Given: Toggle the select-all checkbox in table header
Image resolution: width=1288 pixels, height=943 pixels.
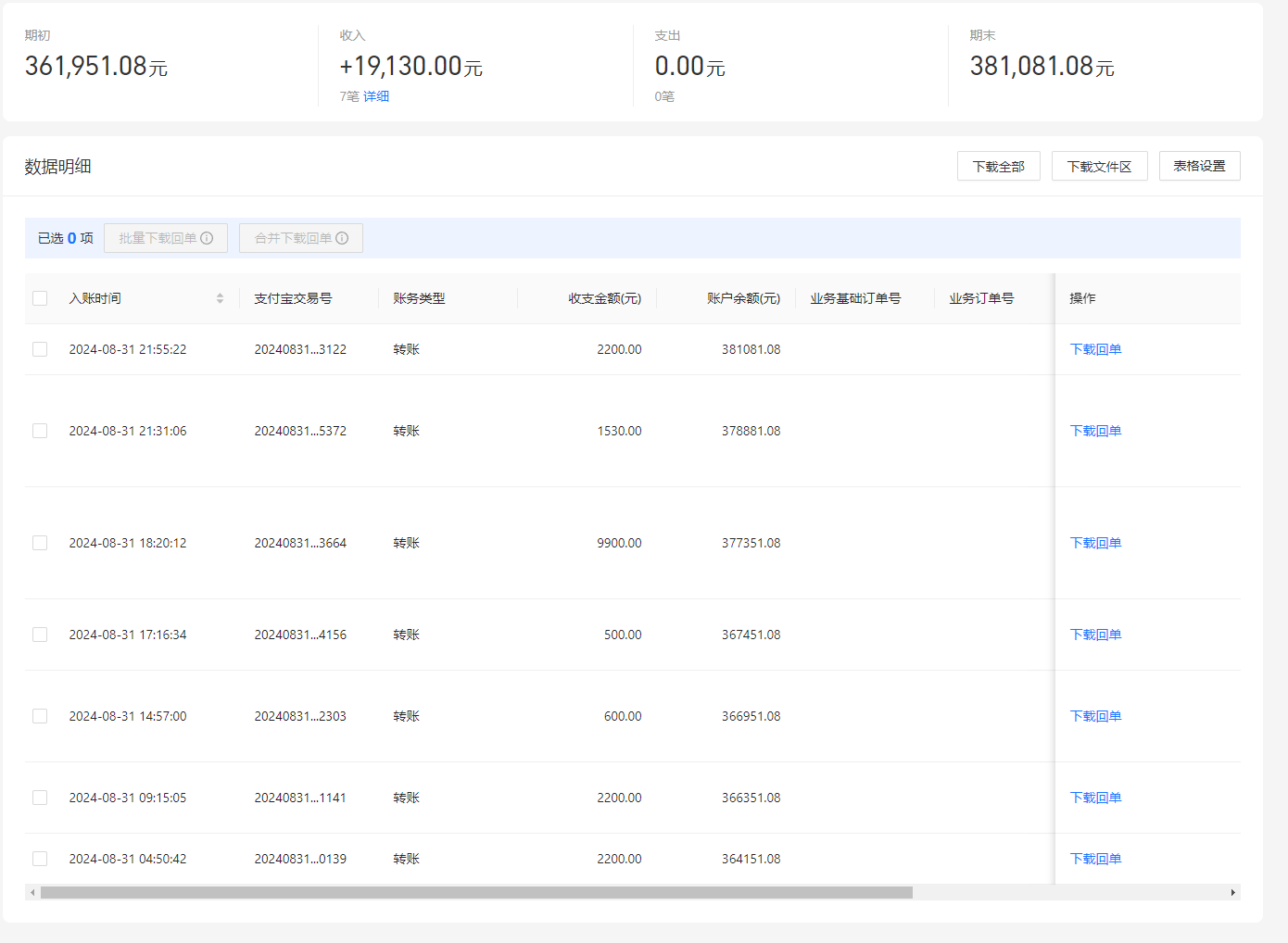Looking at the screenshot, I should pos(40,298).
